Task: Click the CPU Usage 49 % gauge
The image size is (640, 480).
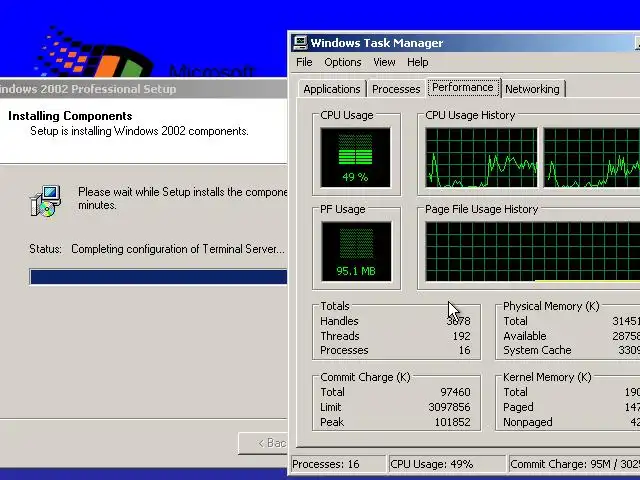Action: (356, 158)
